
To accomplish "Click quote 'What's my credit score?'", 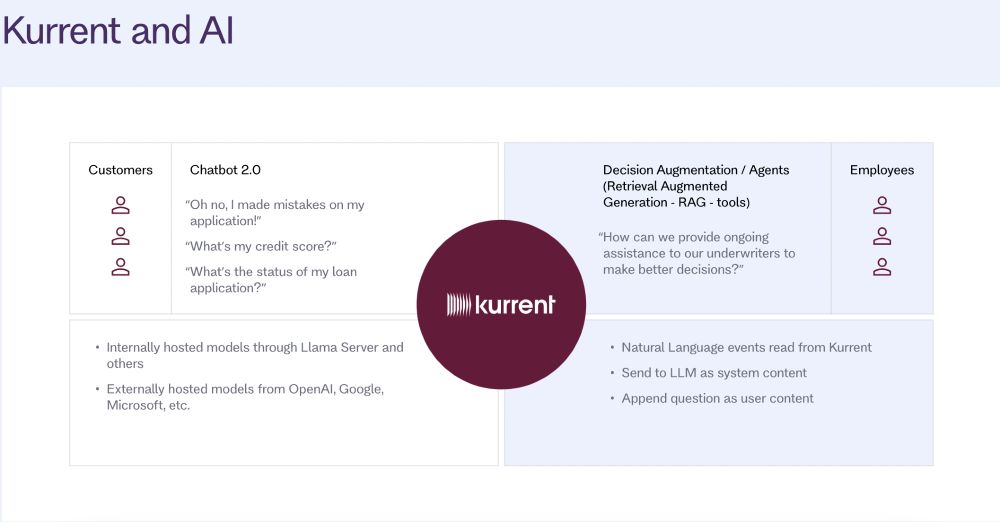I will click(x=261, y=246).
